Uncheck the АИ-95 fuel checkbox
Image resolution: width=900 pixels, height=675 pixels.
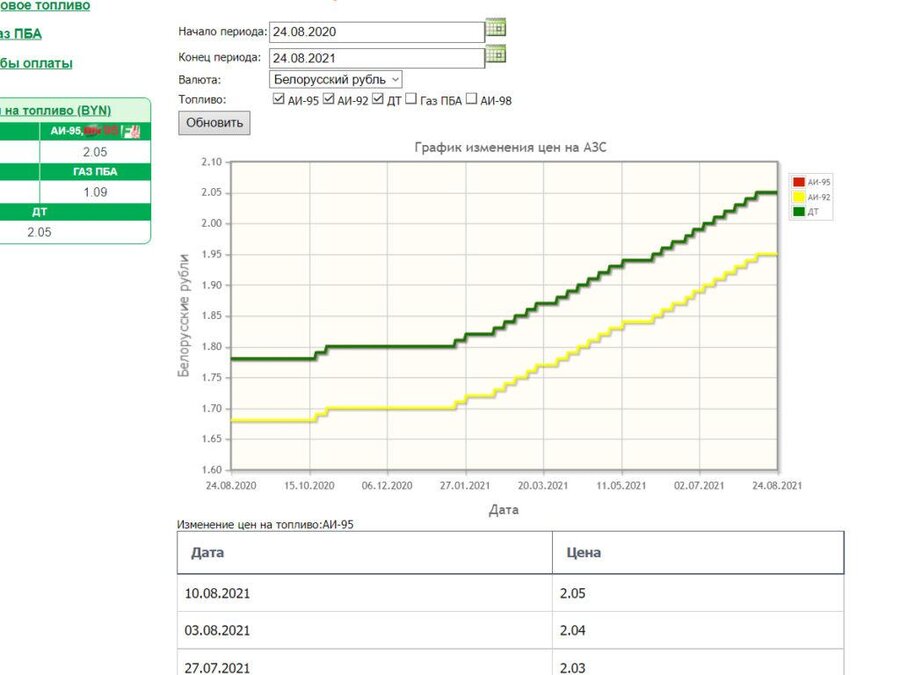tap(279, 99)
